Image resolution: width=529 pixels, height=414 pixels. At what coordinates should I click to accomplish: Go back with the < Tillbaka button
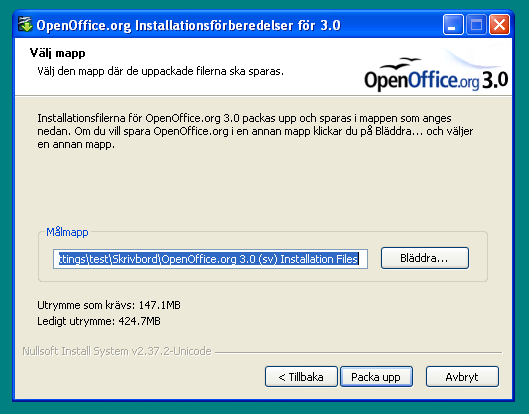301,377
